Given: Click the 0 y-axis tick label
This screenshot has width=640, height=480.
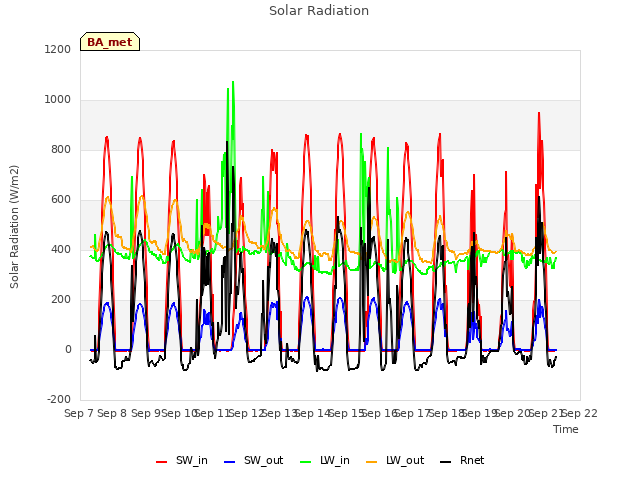Looking at the screenshot, I should pos(68,350).
